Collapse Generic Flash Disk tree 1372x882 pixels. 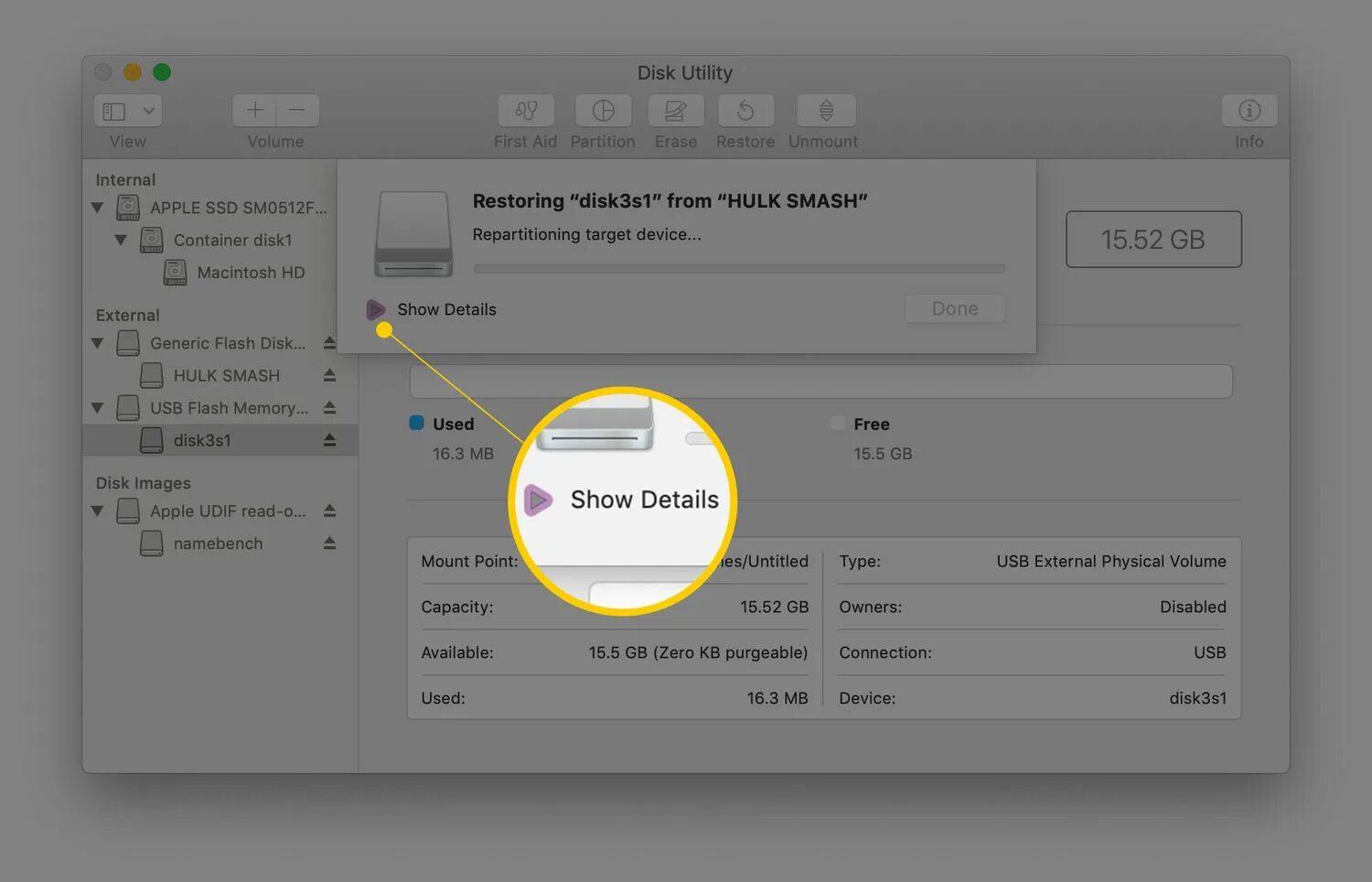[97, 343]
